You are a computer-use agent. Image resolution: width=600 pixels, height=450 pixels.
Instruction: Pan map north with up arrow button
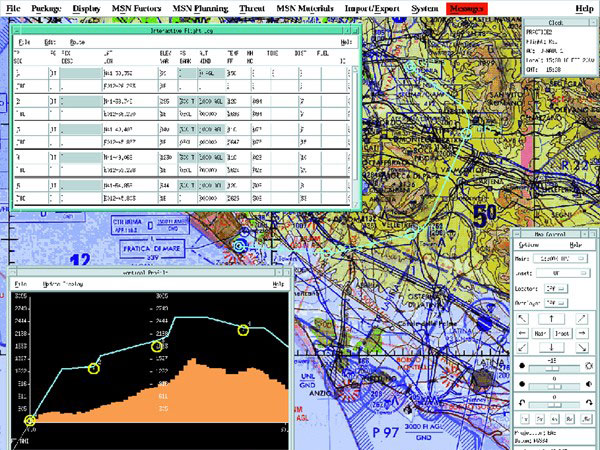tap(551, 318)
